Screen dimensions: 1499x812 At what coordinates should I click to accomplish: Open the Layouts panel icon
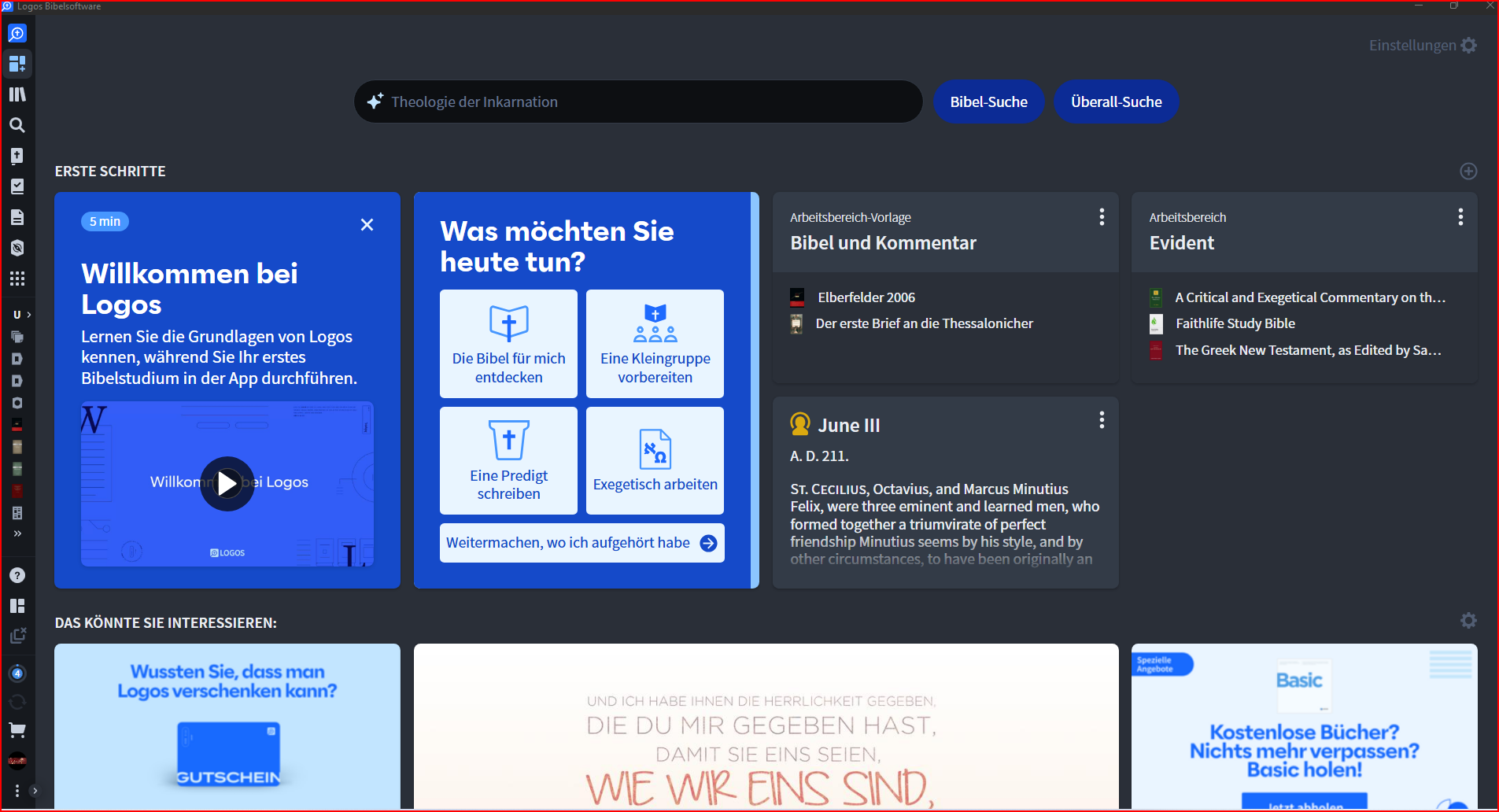coord(17,606)
